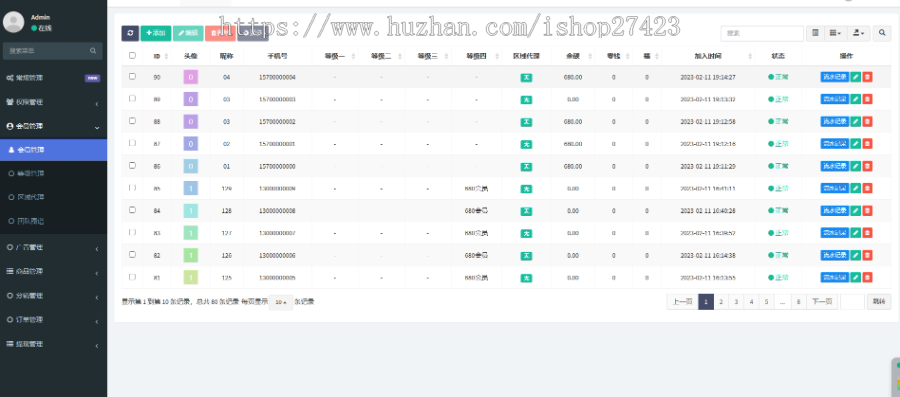Go to next page (下一页)
Image resolution: width=900 pixels, height=397 pixels.
click(822, 302)
